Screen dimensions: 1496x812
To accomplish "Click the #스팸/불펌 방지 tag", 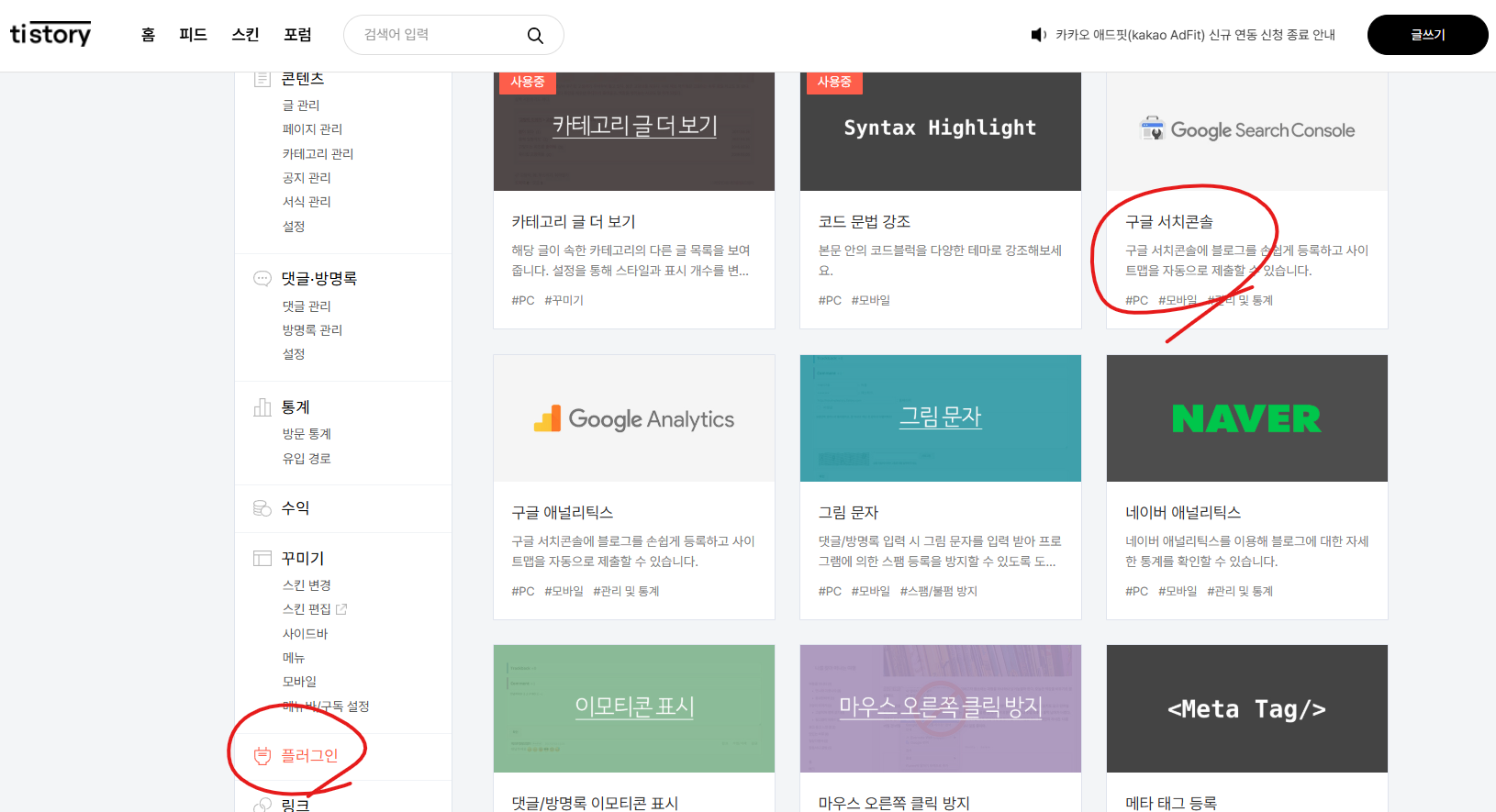I will click(939, 591).
